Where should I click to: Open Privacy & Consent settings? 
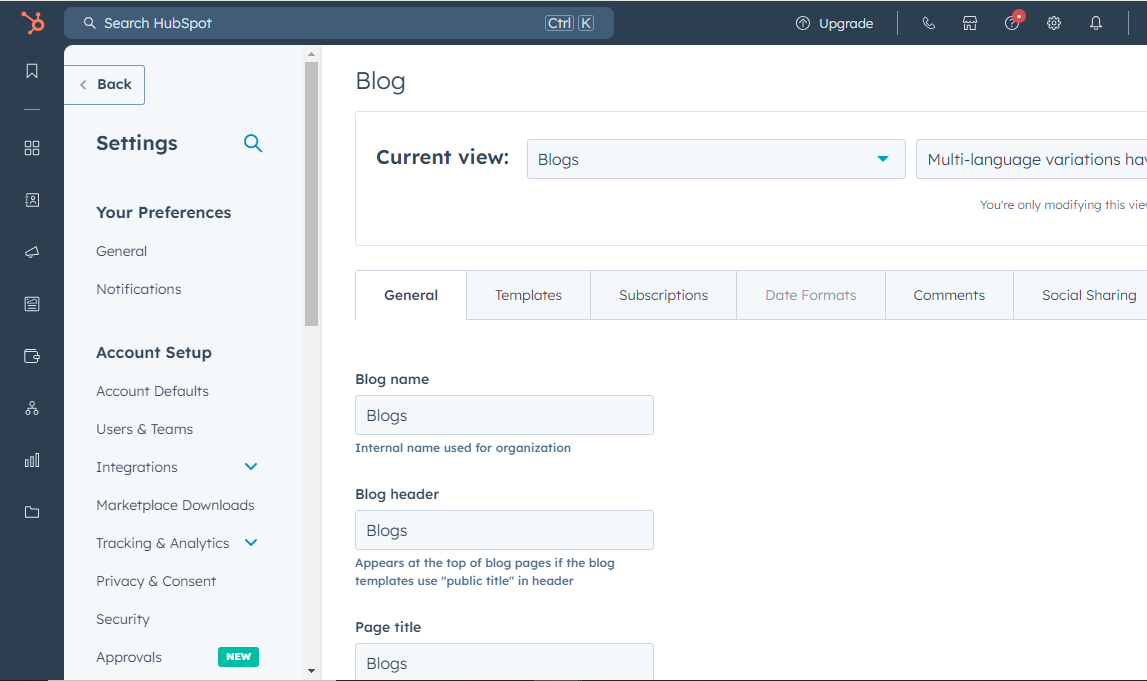coord(156,582)
